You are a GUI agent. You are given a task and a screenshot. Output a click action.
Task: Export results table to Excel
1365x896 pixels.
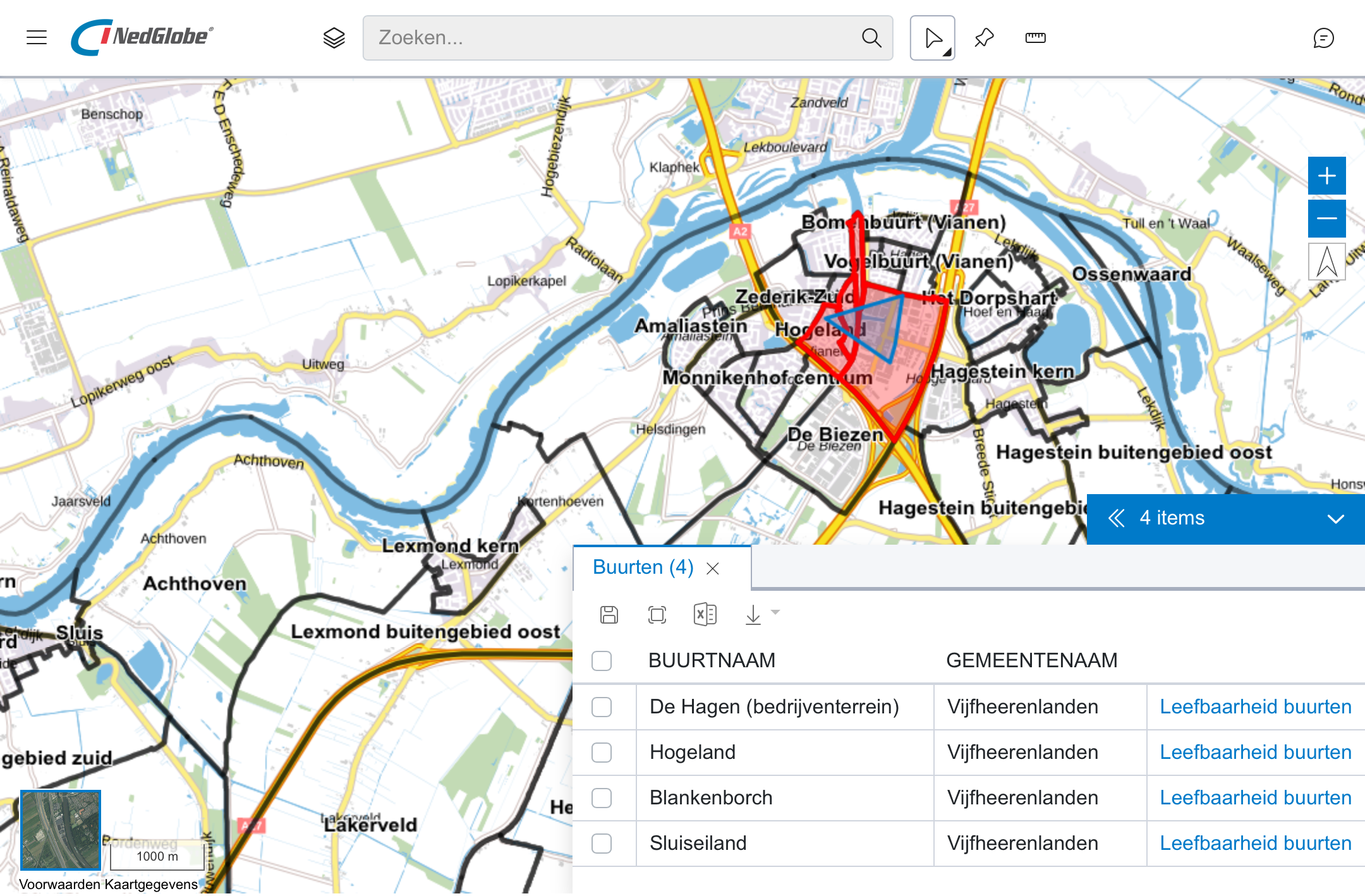pyautogui.click(x=705, y=614)
